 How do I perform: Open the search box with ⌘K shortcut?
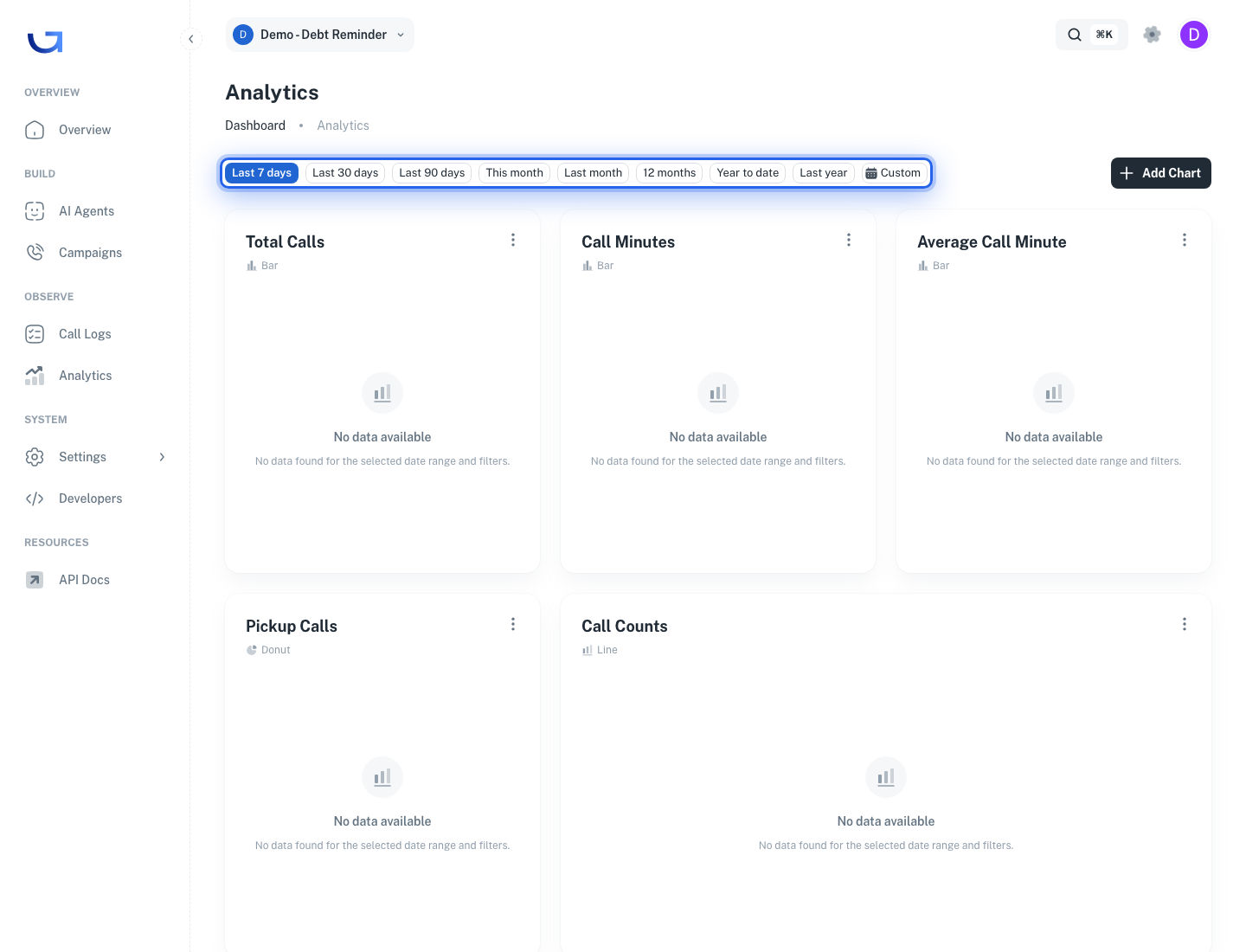(1091, 35)
